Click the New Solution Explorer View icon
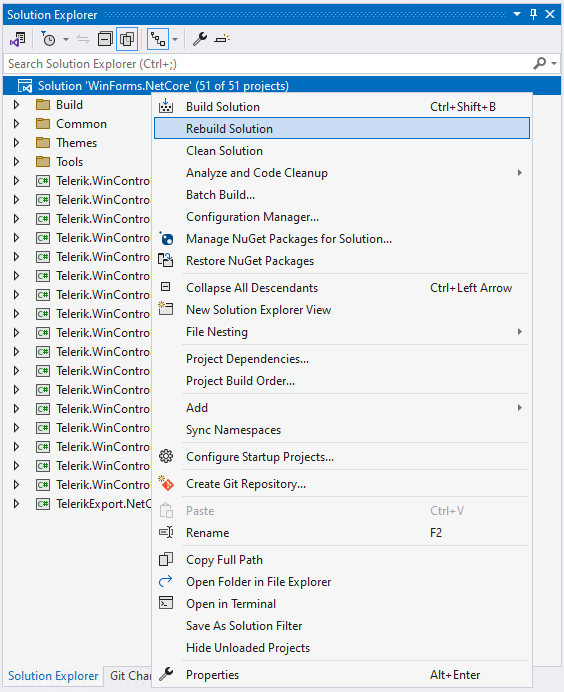 click(x=166, y=308)
